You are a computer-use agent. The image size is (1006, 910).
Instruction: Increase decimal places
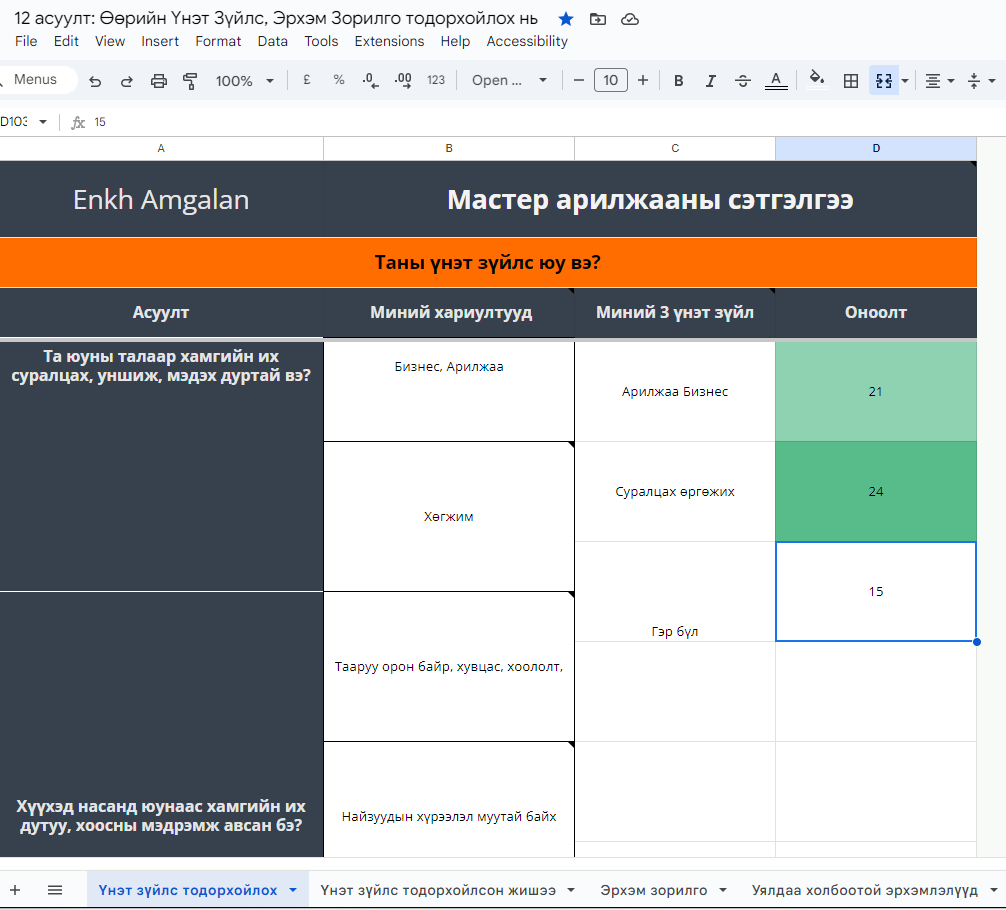[x=403, y=80]
